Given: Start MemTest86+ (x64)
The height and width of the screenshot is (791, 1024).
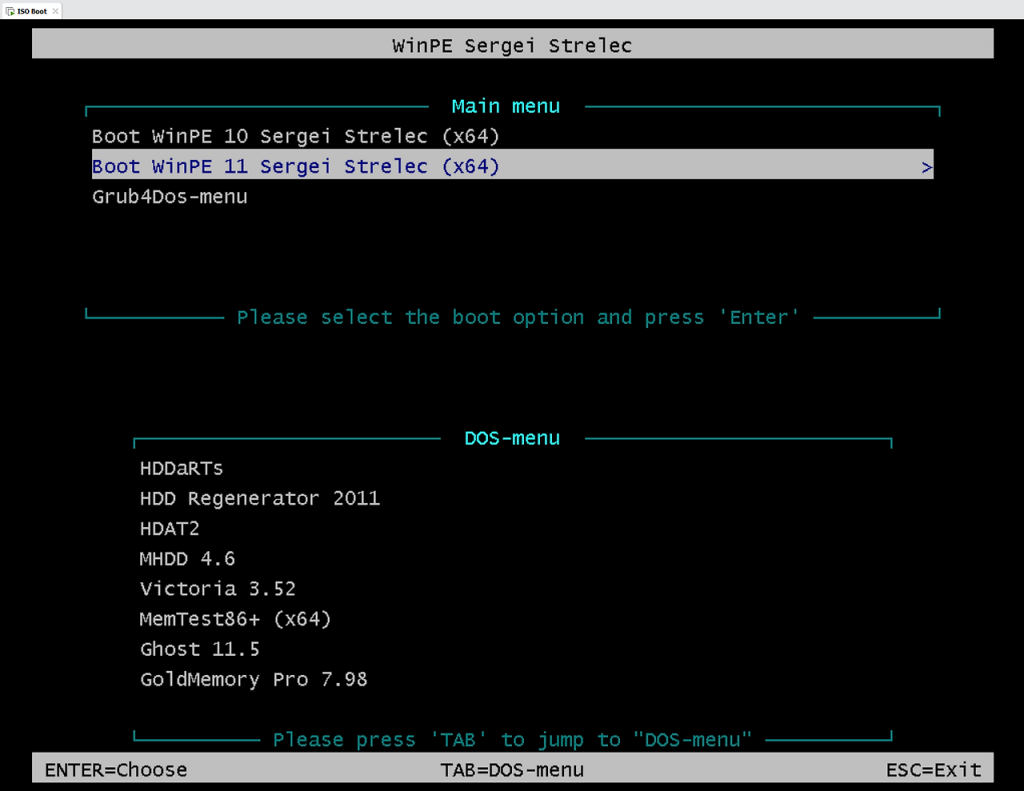Looking at the screenshot, I should 235,618.
